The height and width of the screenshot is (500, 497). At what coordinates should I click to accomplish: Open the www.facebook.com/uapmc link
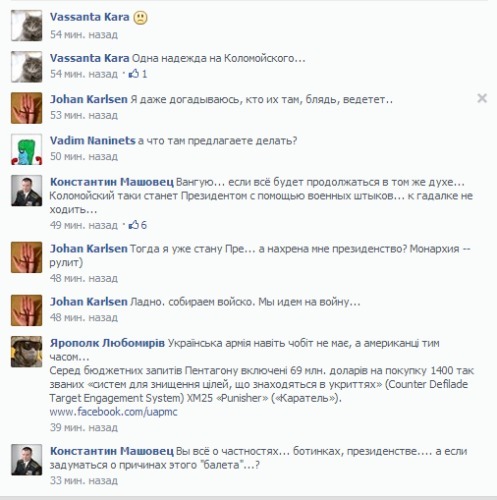[113, 412]
